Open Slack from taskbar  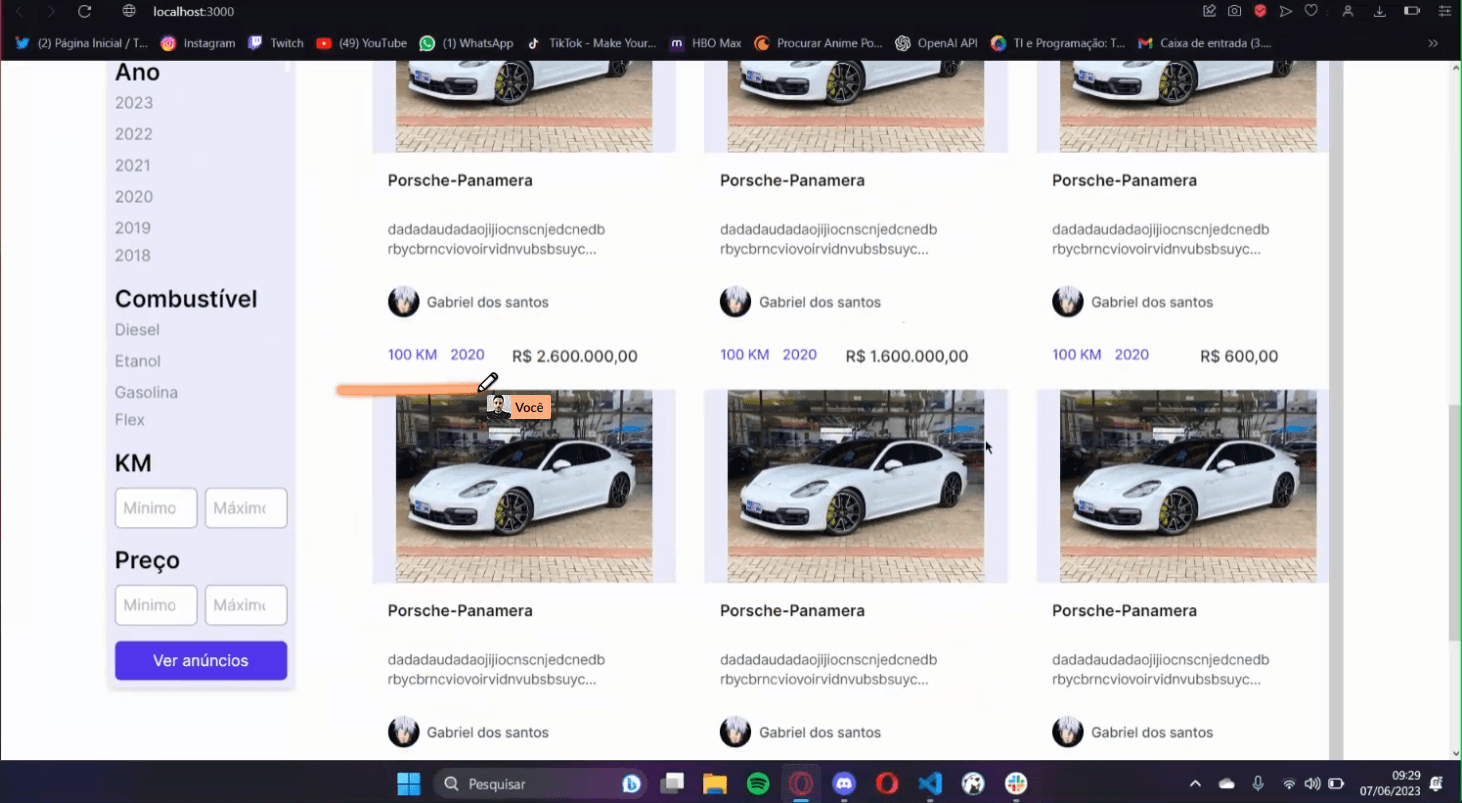[x=1016, y=783]
